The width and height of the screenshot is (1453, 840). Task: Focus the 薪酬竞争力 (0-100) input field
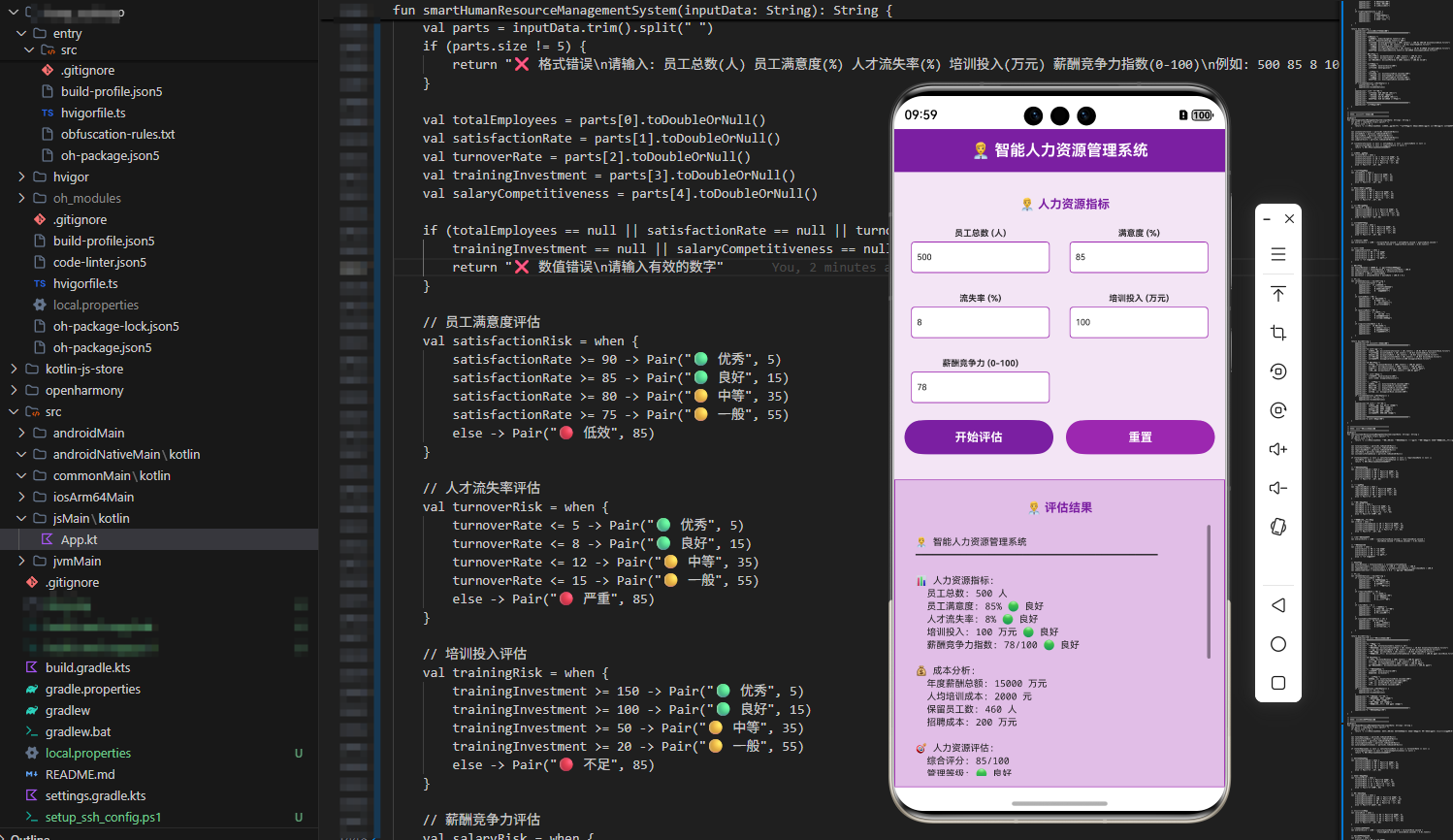point(980,387)
